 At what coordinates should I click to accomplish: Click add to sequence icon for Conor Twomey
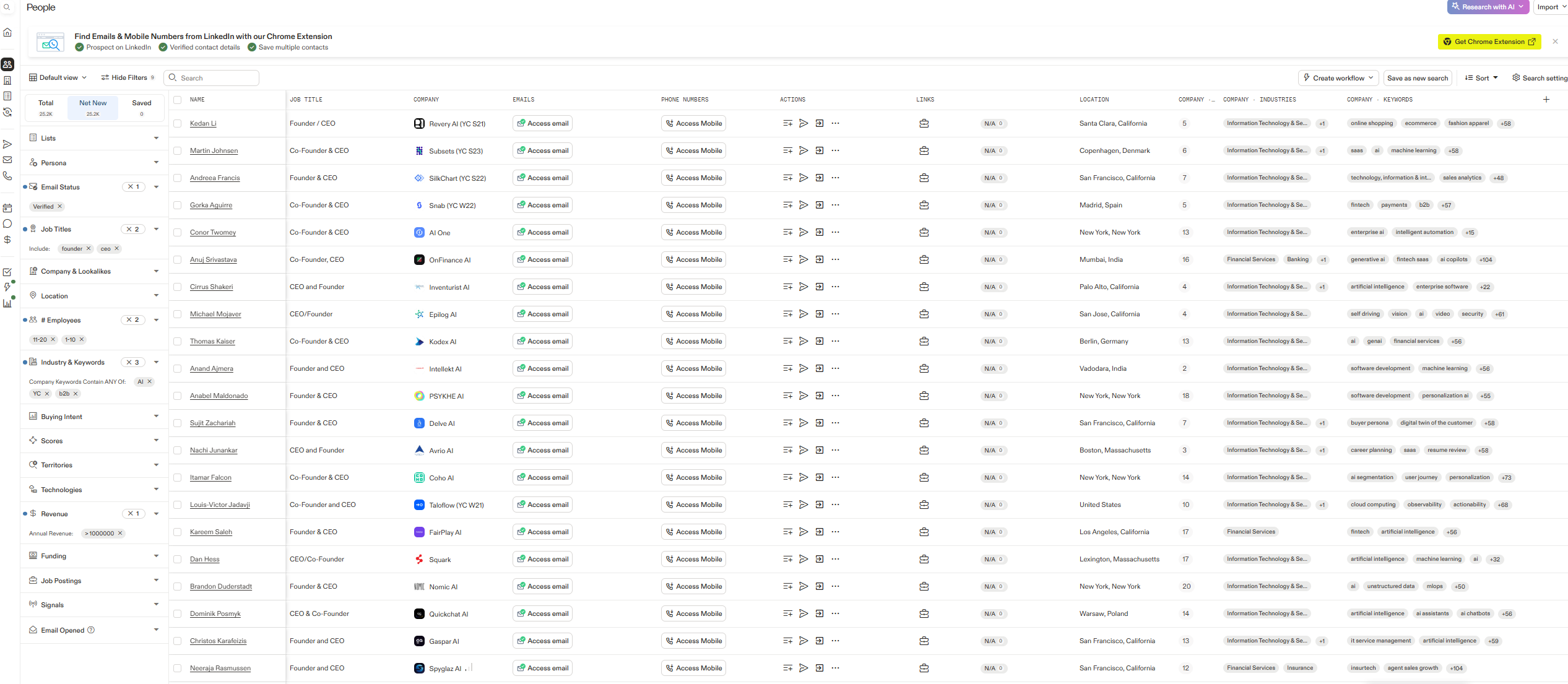point(819,232)
